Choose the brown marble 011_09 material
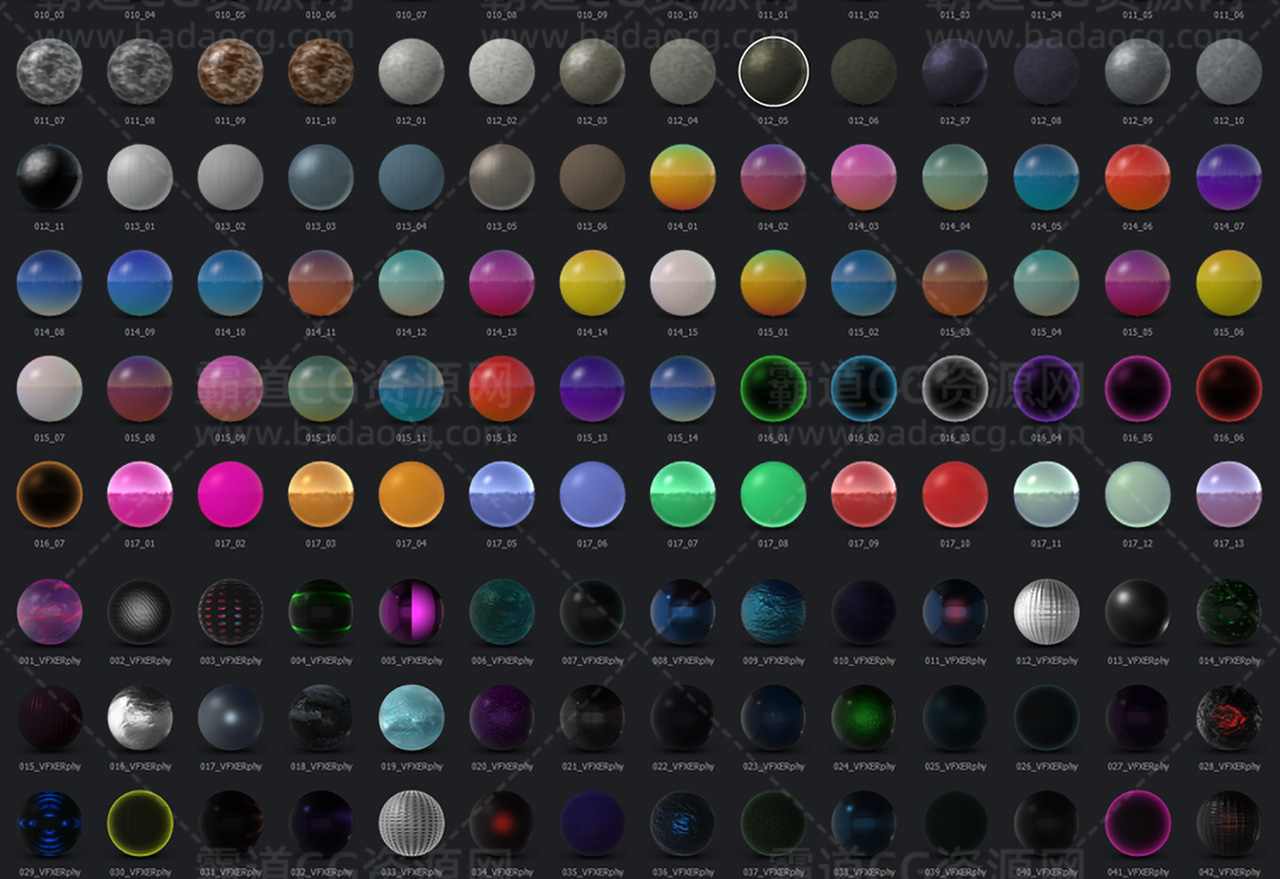 [230, 71]
